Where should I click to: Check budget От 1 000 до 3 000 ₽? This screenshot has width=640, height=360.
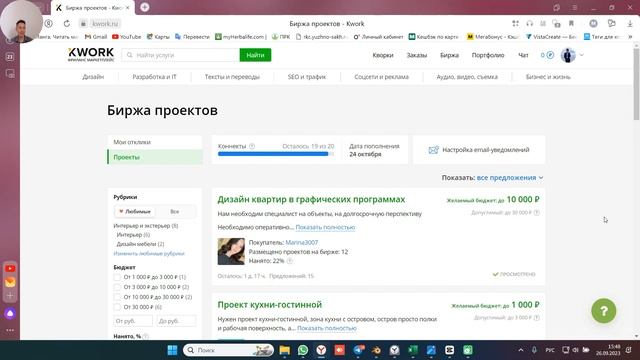tap(117, 277)
